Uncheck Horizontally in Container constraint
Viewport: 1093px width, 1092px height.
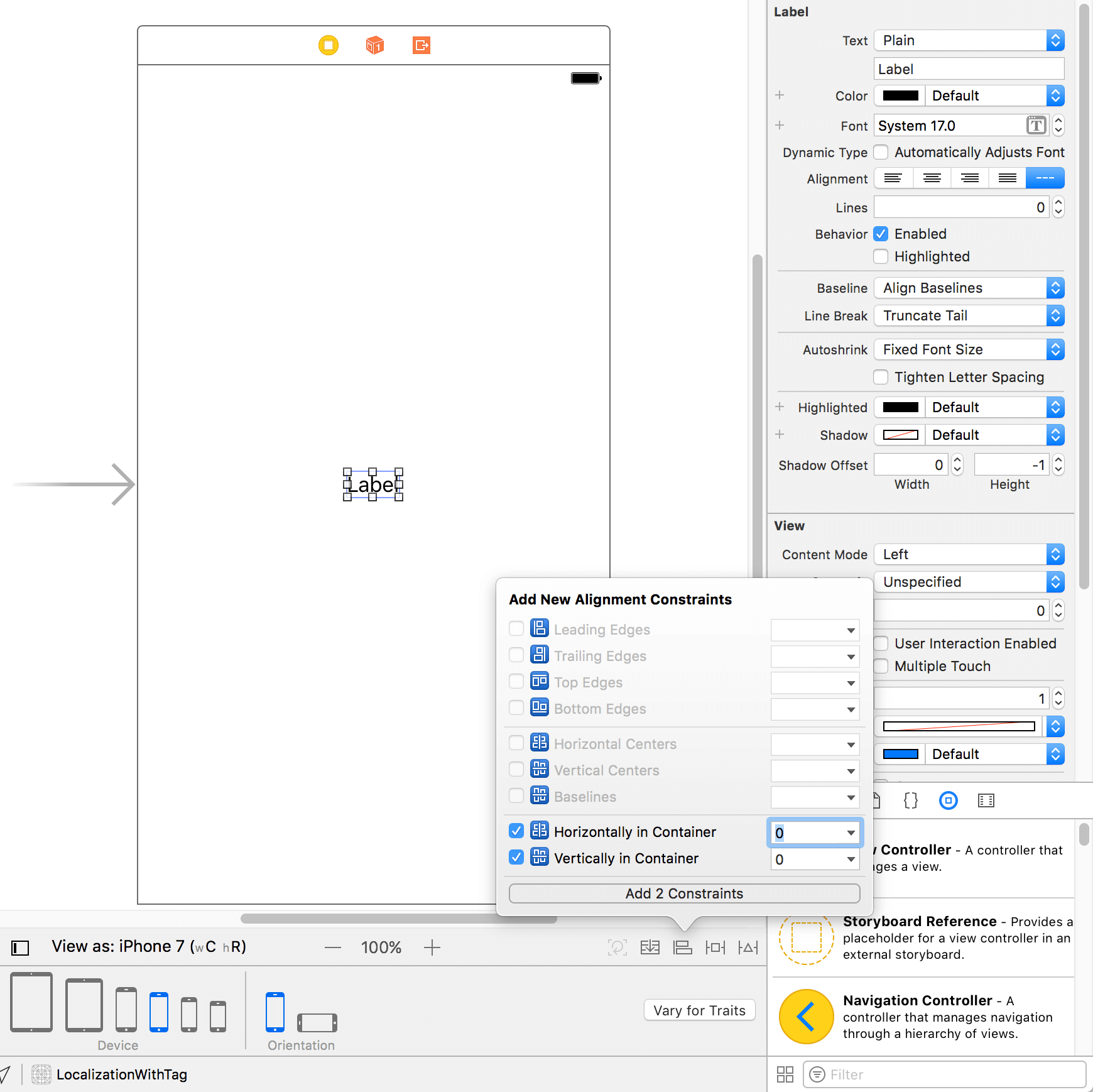click(516, 831)
